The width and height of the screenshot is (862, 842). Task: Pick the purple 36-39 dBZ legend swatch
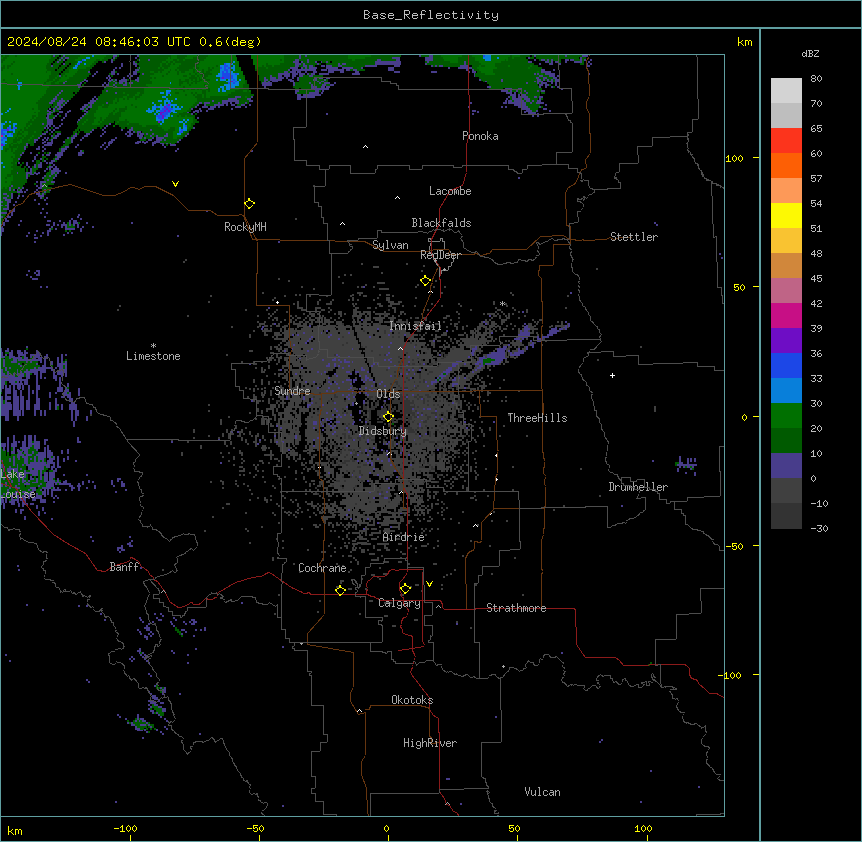(786, 341)
